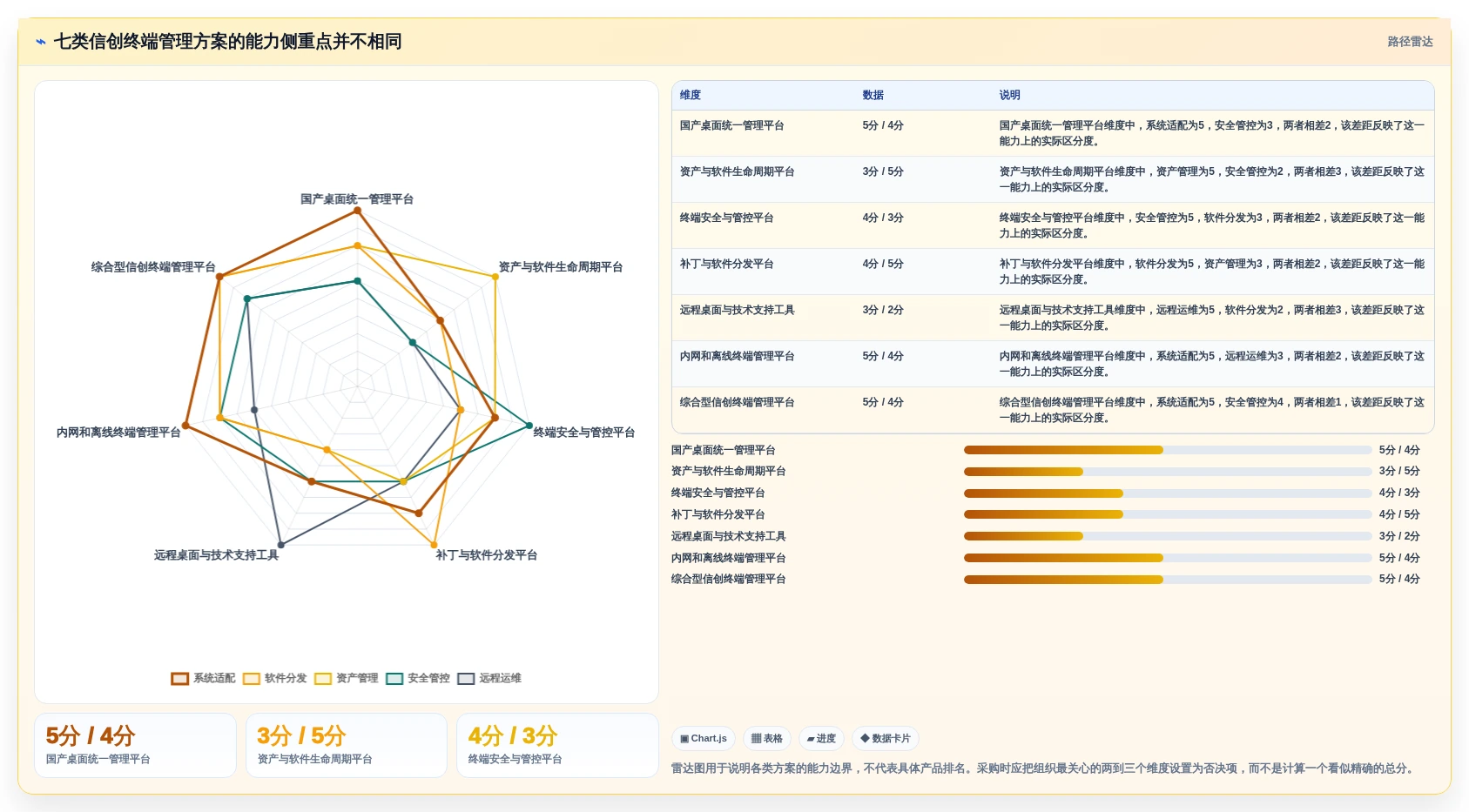
Task: Toggle the 资产管理 legend series
Action: pos(347,678)
